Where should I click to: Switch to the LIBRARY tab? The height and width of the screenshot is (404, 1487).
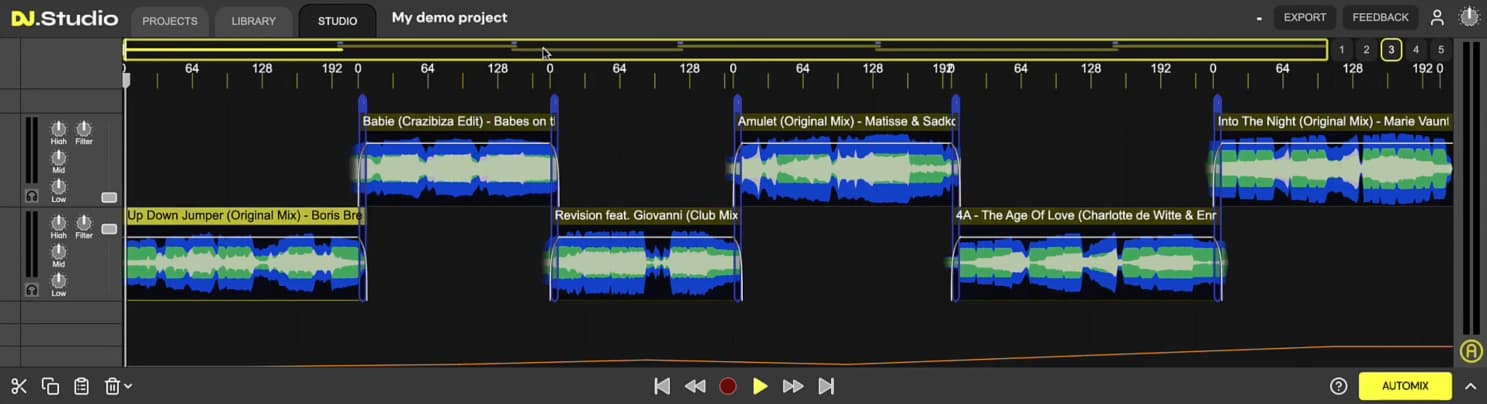tap(253, 21)
